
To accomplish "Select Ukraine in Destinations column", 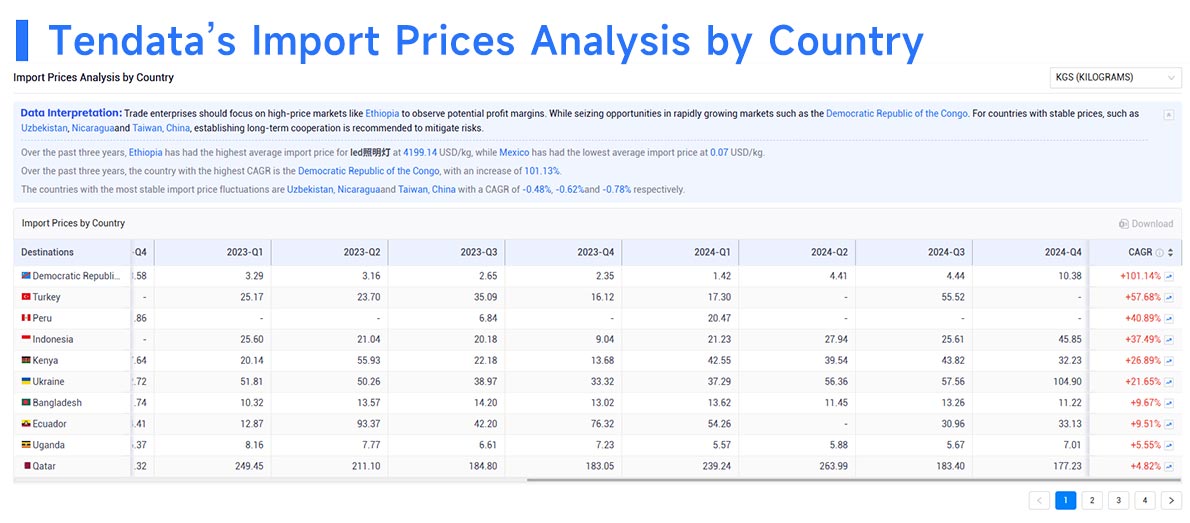I will pos(48,382).
